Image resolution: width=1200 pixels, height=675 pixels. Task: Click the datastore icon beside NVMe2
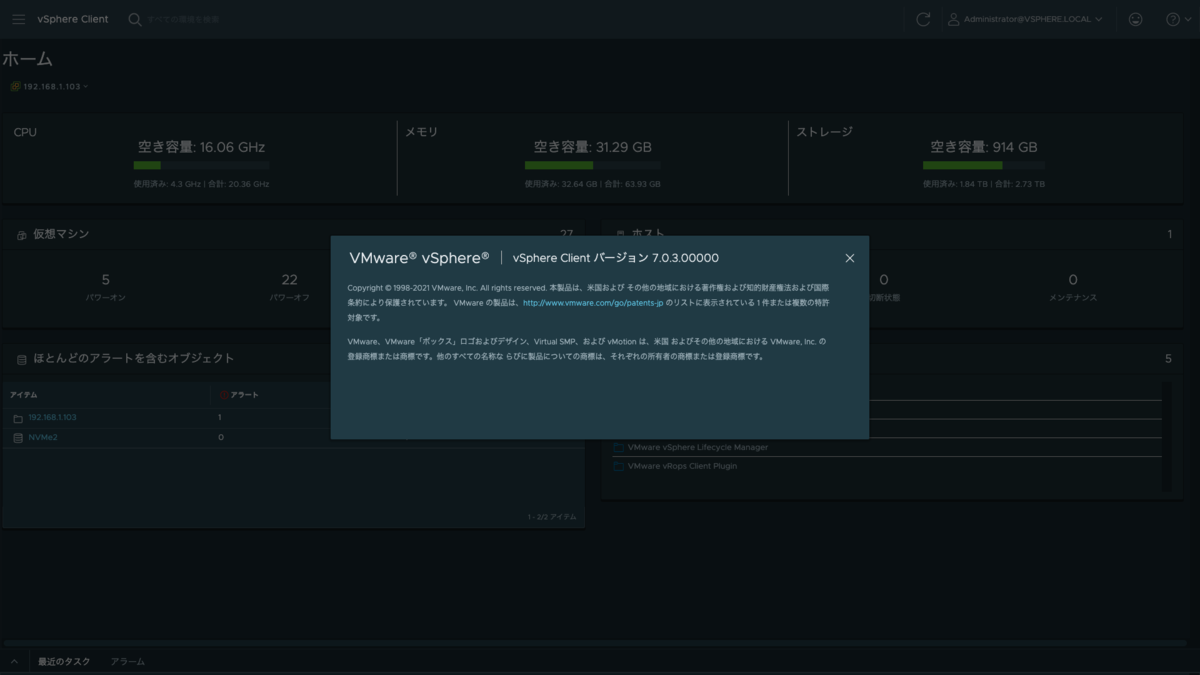[18, 438]
